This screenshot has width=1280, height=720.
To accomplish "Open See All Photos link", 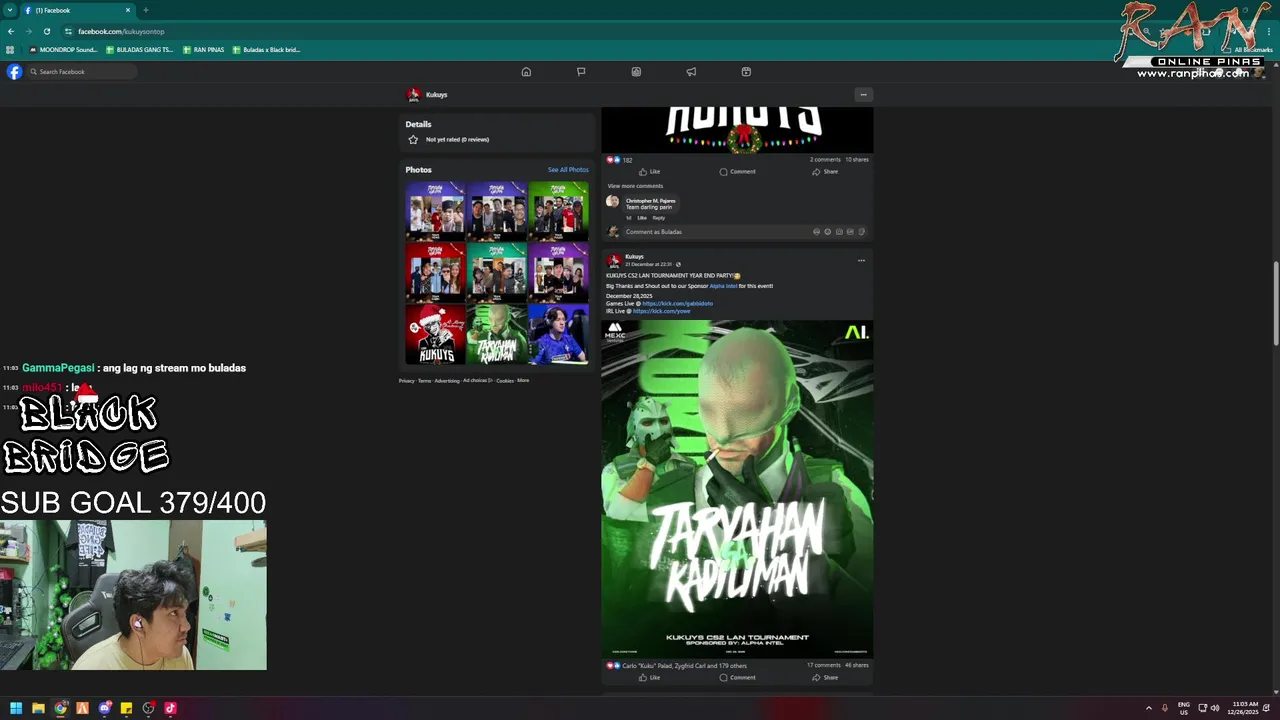I will coord(568,170).
